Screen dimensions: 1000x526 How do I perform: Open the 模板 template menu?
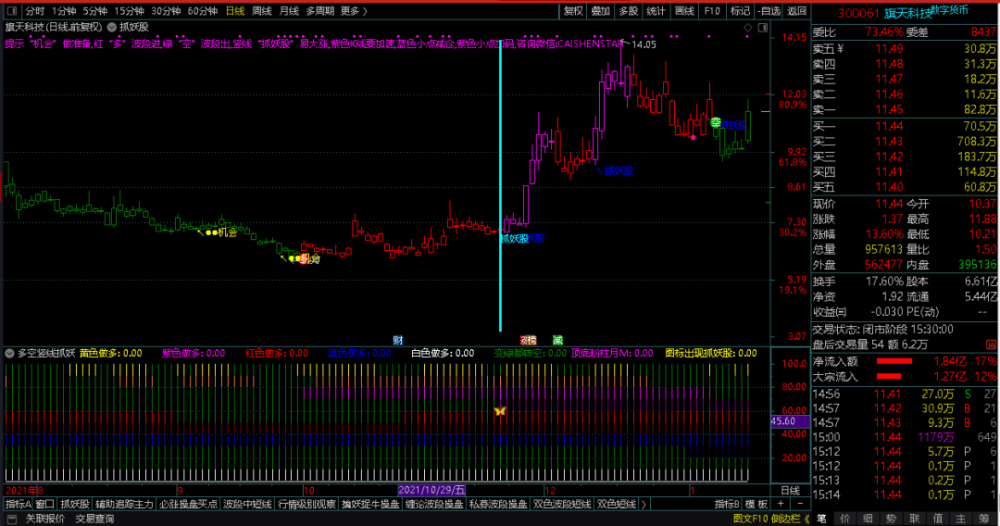click(x=756, y=504)
